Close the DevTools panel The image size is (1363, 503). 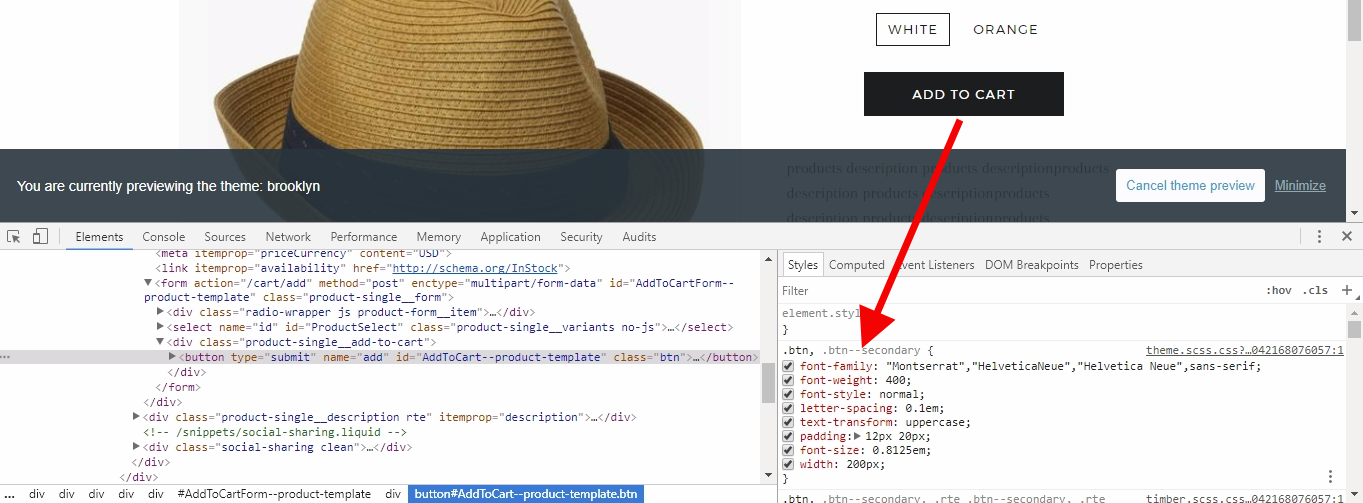(1347, 237)
